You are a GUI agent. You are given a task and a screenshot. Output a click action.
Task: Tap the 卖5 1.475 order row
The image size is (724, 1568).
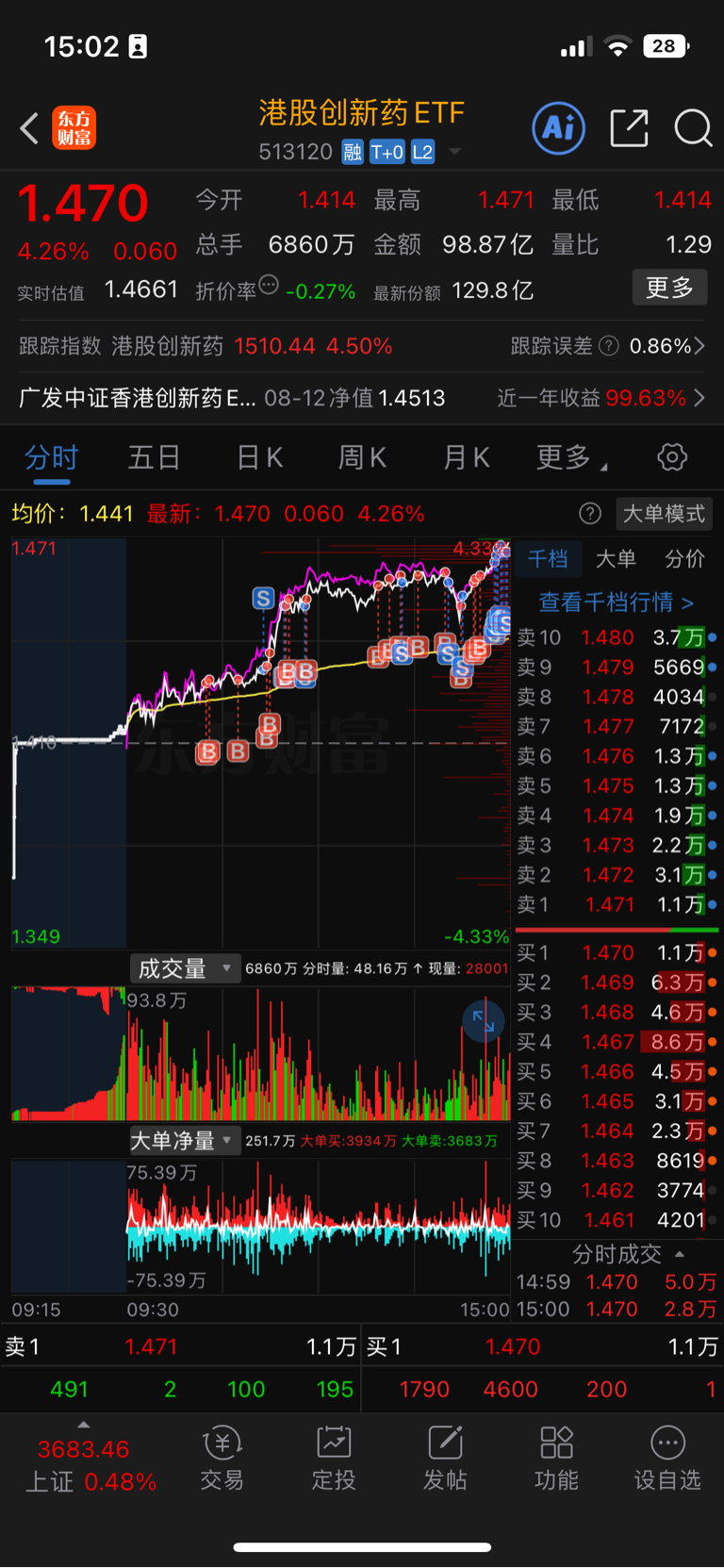click(617, 785)
